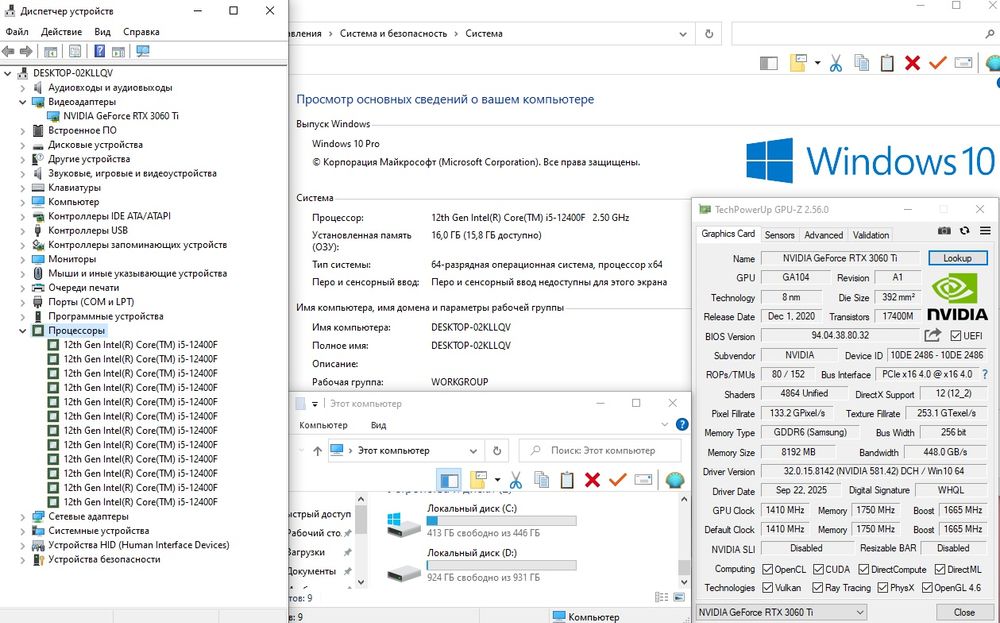Click the Explorer search field Поиск: Этот компьютер

pos(599,451)
